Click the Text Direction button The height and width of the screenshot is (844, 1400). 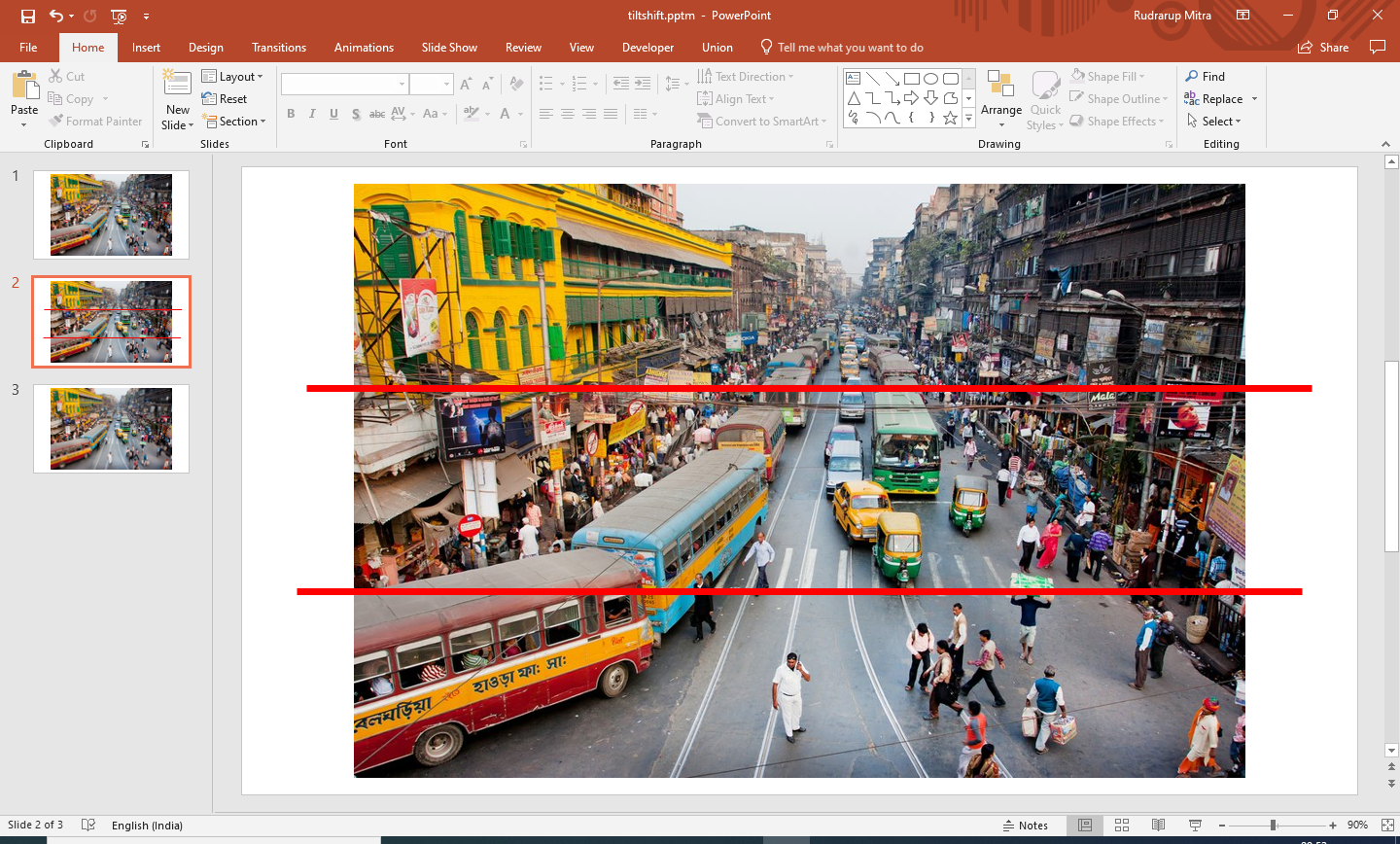point(746,76)
